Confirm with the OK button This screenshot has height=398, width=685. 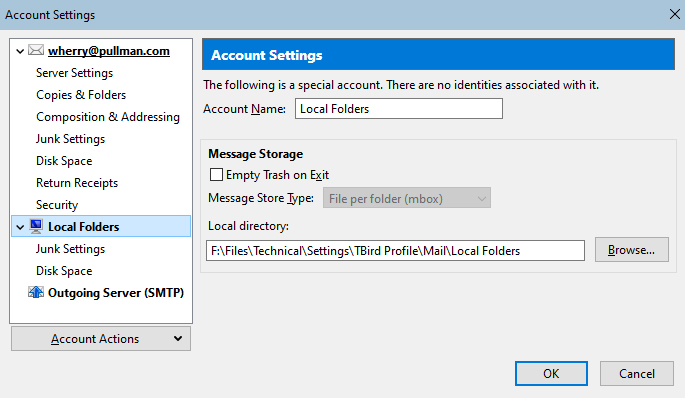551,374
